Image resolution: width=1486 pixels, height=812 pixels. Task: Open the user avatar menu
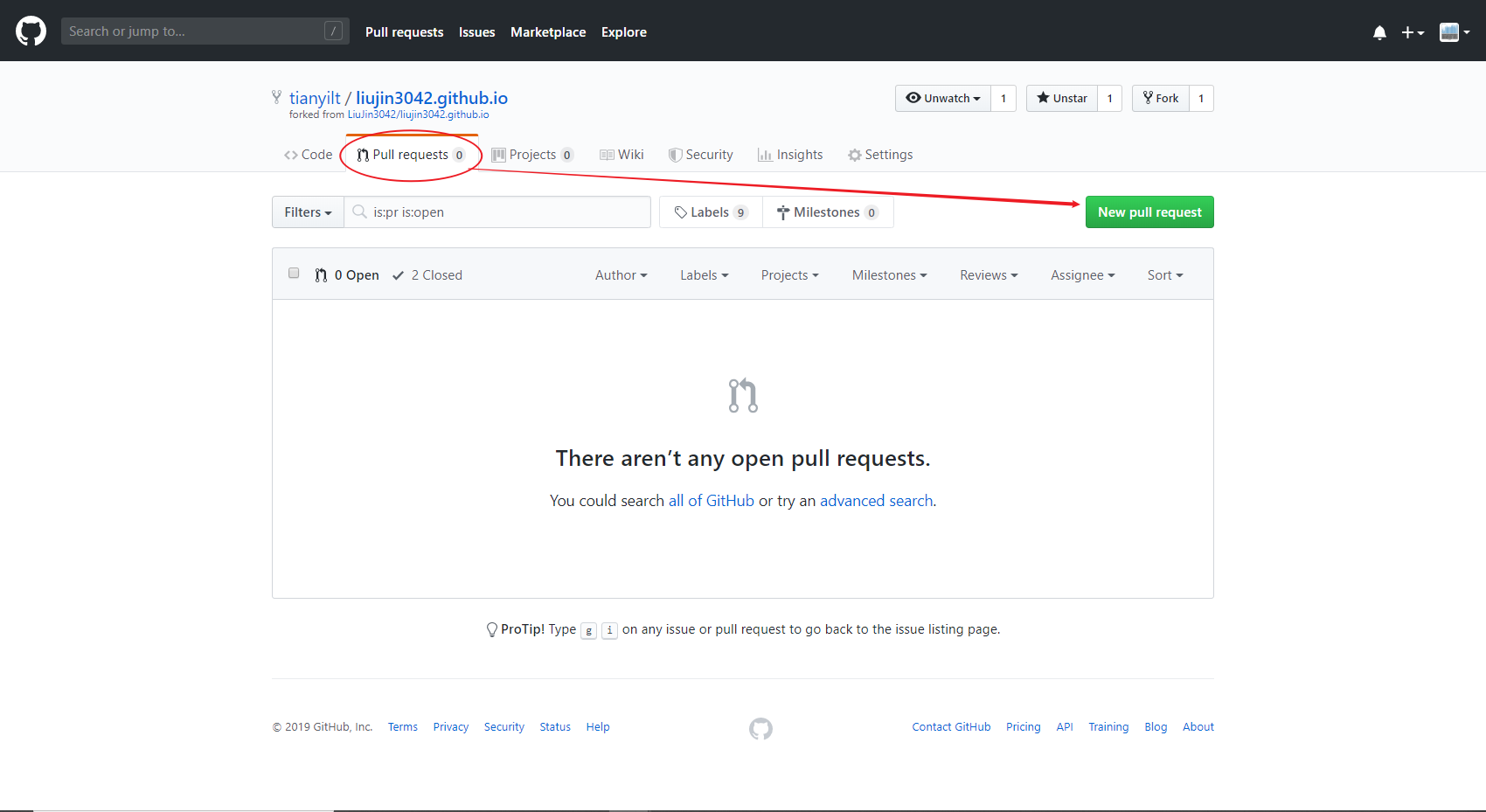pos(1455,32)
